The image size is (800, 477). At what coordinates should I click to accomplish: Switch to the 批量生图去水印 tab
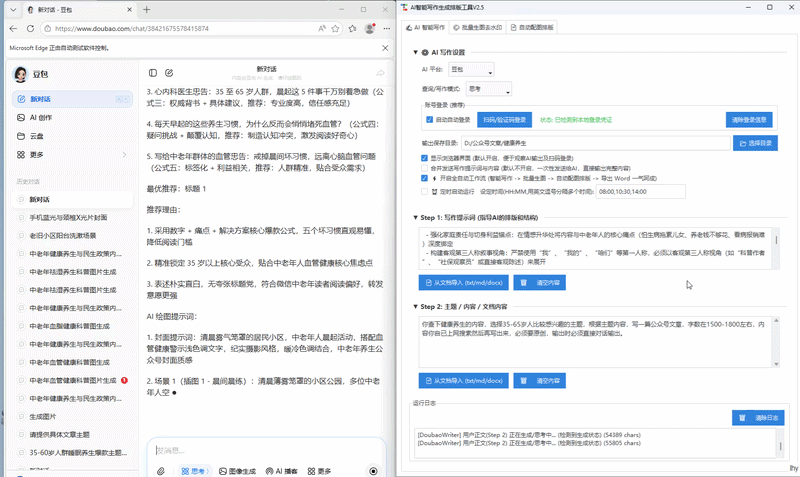478,28
